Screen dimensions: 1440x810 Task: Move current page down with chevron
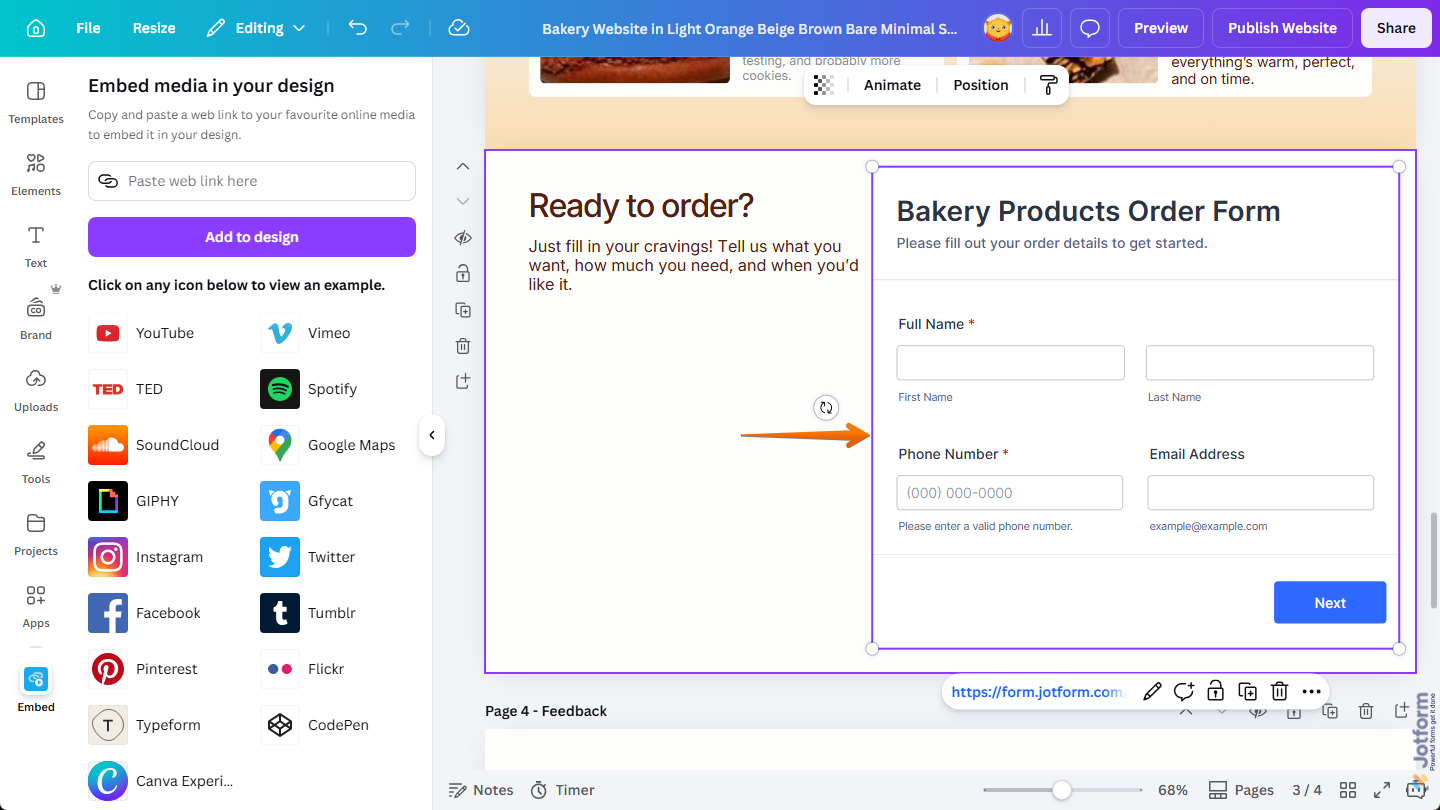(x=462, y=202)
